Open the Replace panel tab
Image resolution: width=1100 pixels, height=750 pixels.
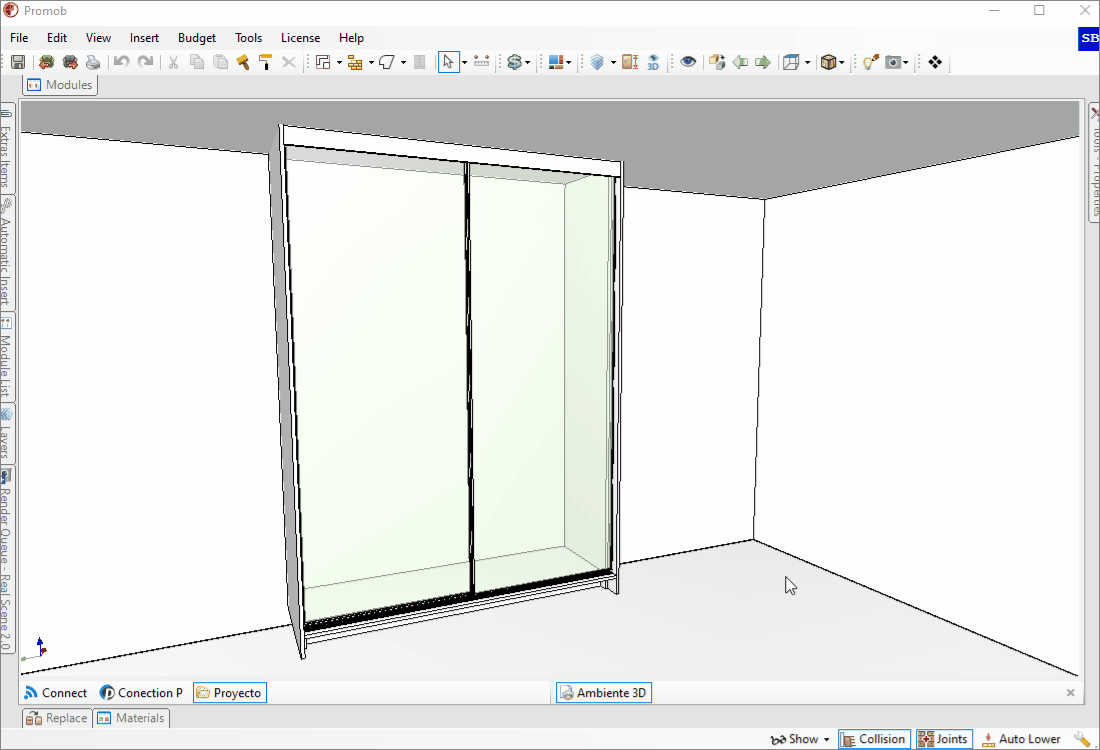[57, 718]
